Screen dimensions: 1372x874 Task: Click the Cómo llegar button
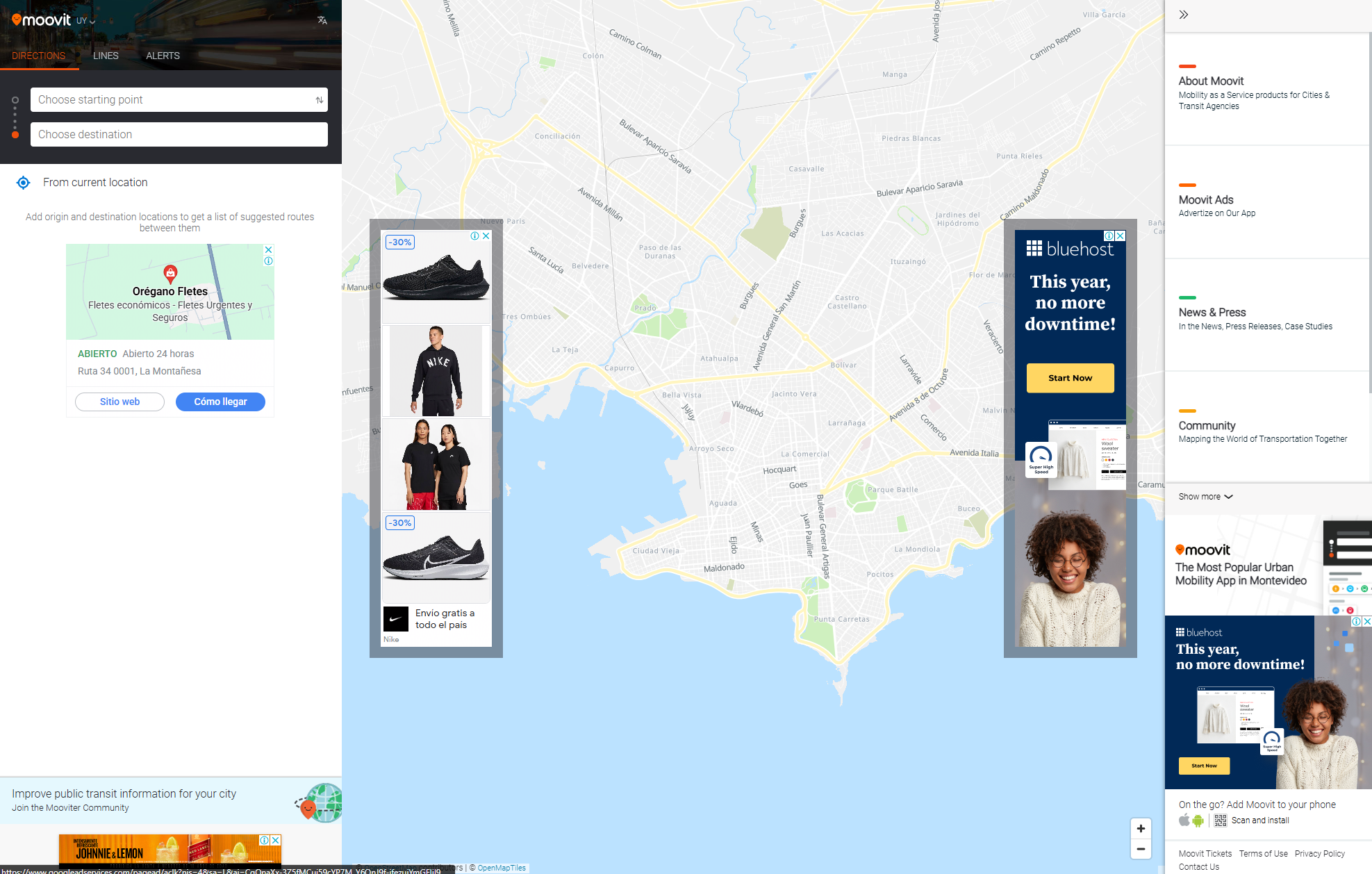click(x=220, y=402)
